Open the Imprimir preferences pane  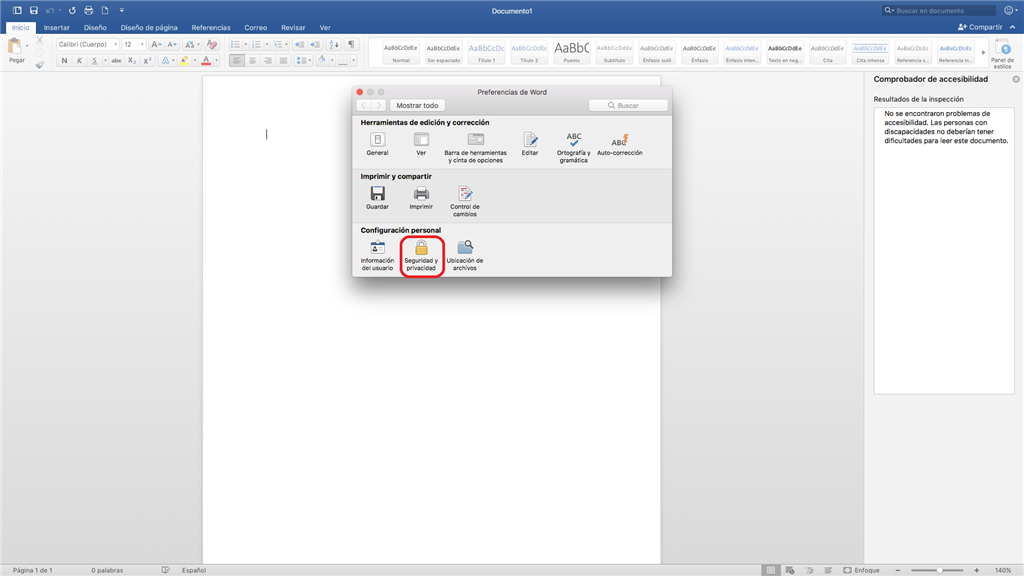coord(421,198)
